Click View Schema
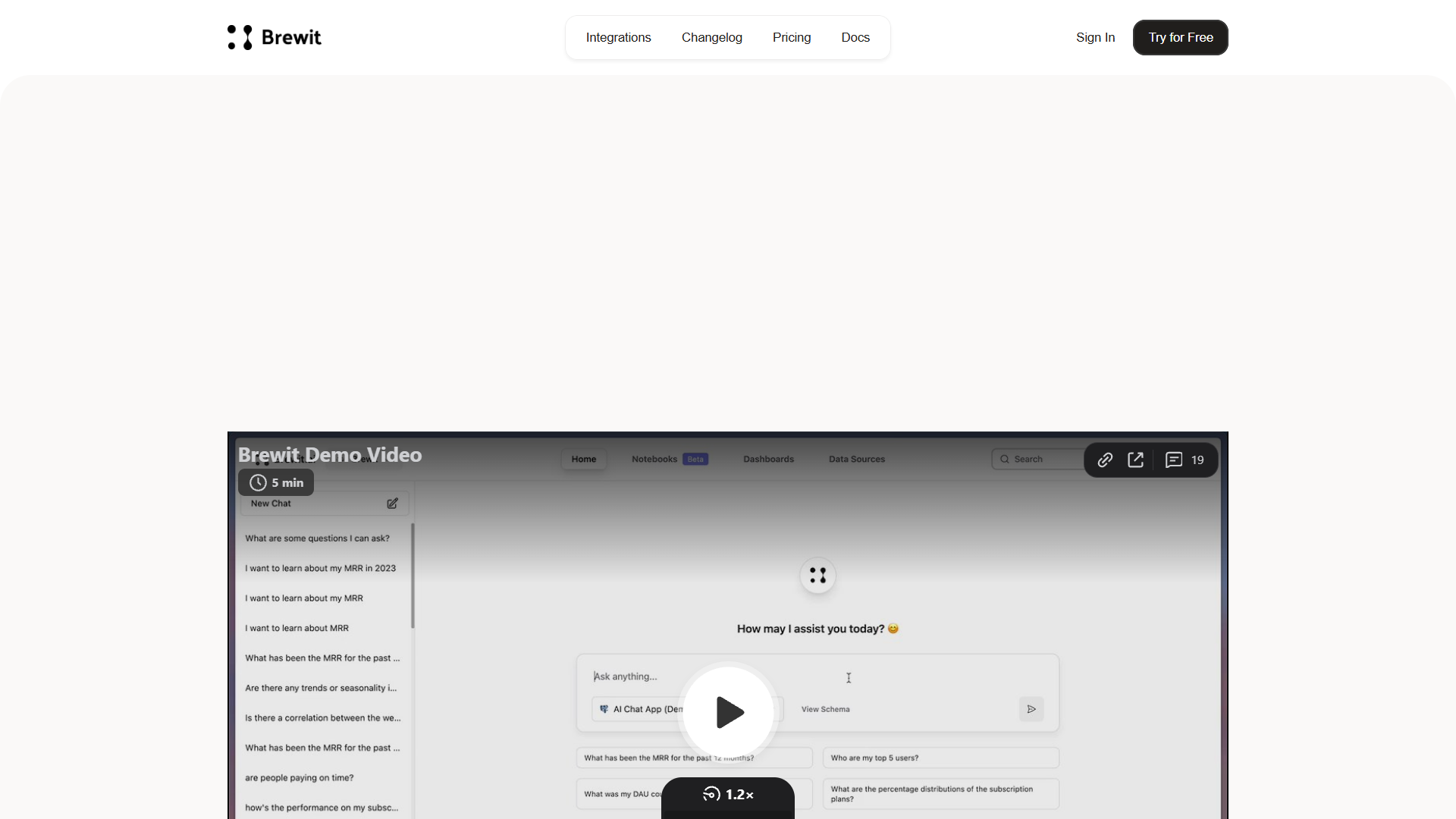The height and width of the screenshot is (819, 1456). tap(825, 709)
